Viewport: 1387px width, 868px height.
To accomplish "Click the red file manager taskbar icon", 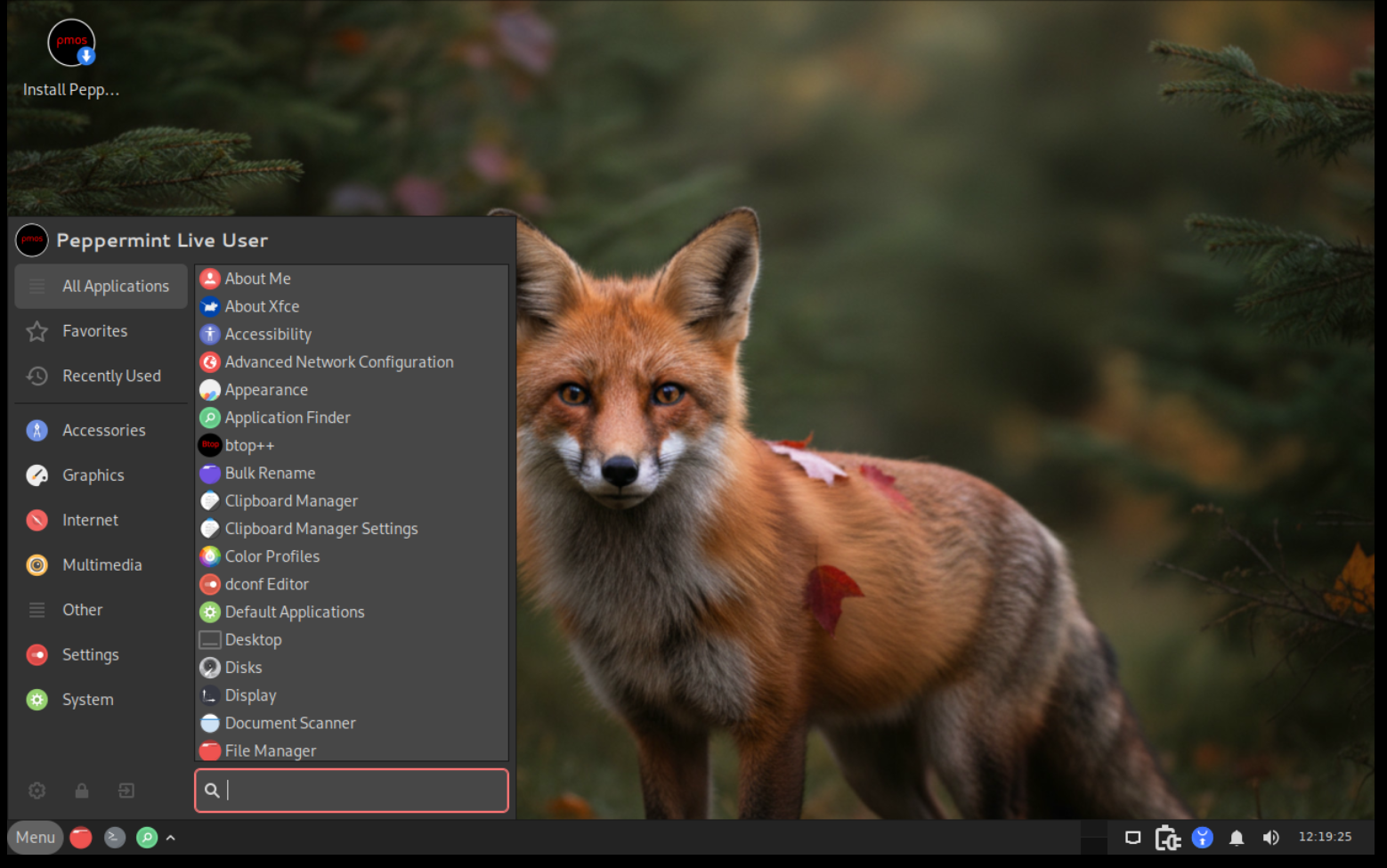I will (81, 838).
